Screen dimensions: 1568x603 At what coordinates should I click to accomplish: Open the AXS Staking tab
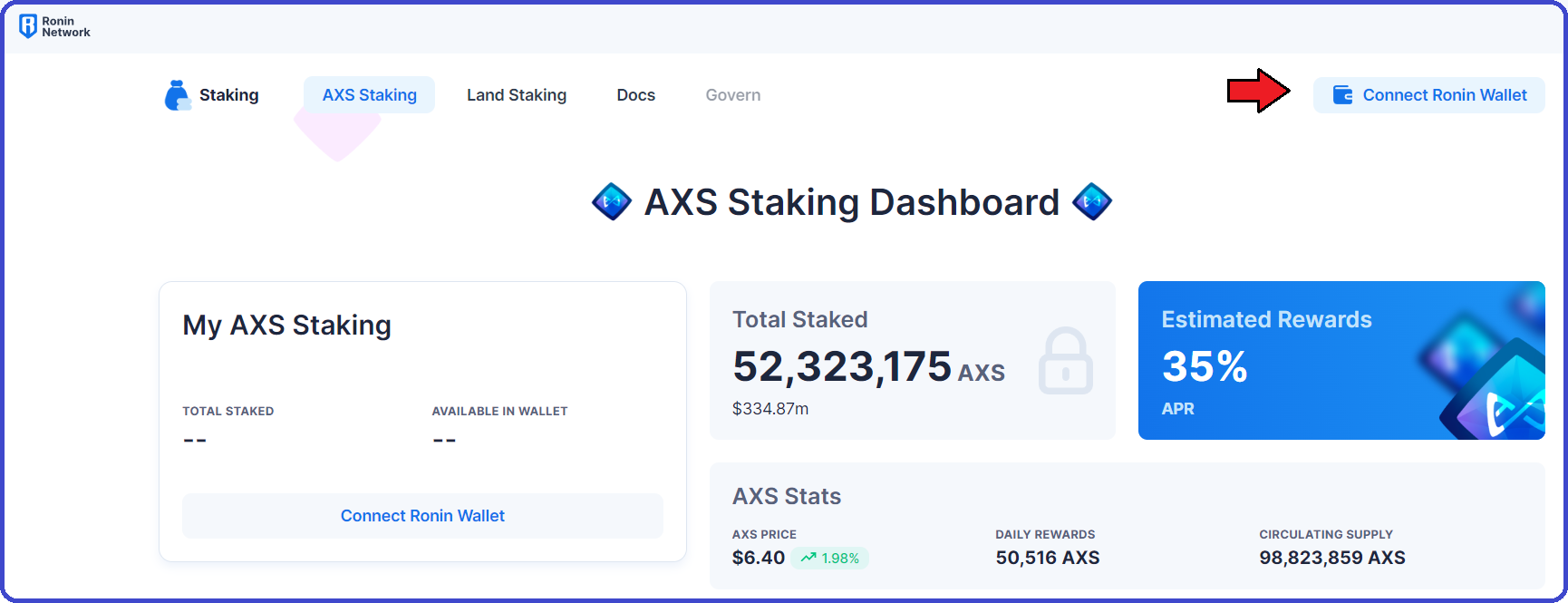coord(370,95)
